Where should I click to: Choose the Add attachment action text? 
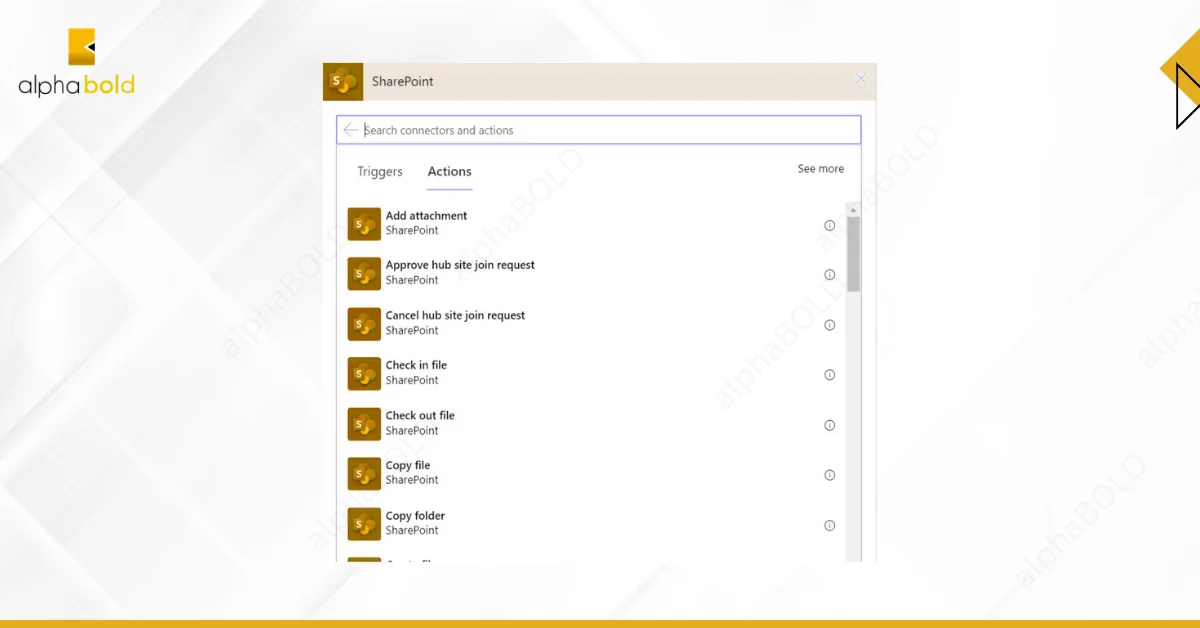click(x=426, y=216)
